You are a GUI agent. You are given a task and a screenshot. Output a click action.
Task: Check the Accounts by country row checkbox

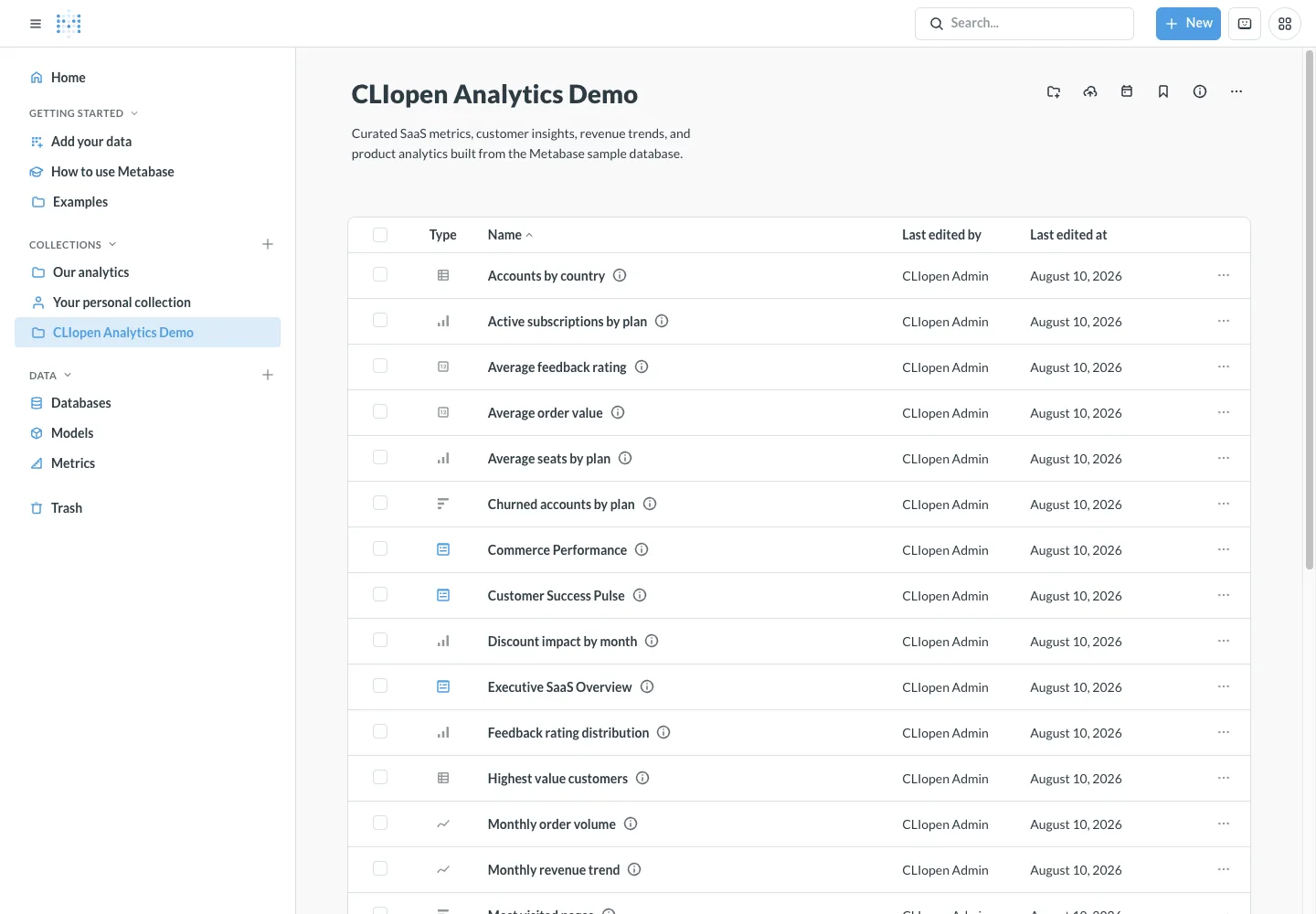(380, 274)
